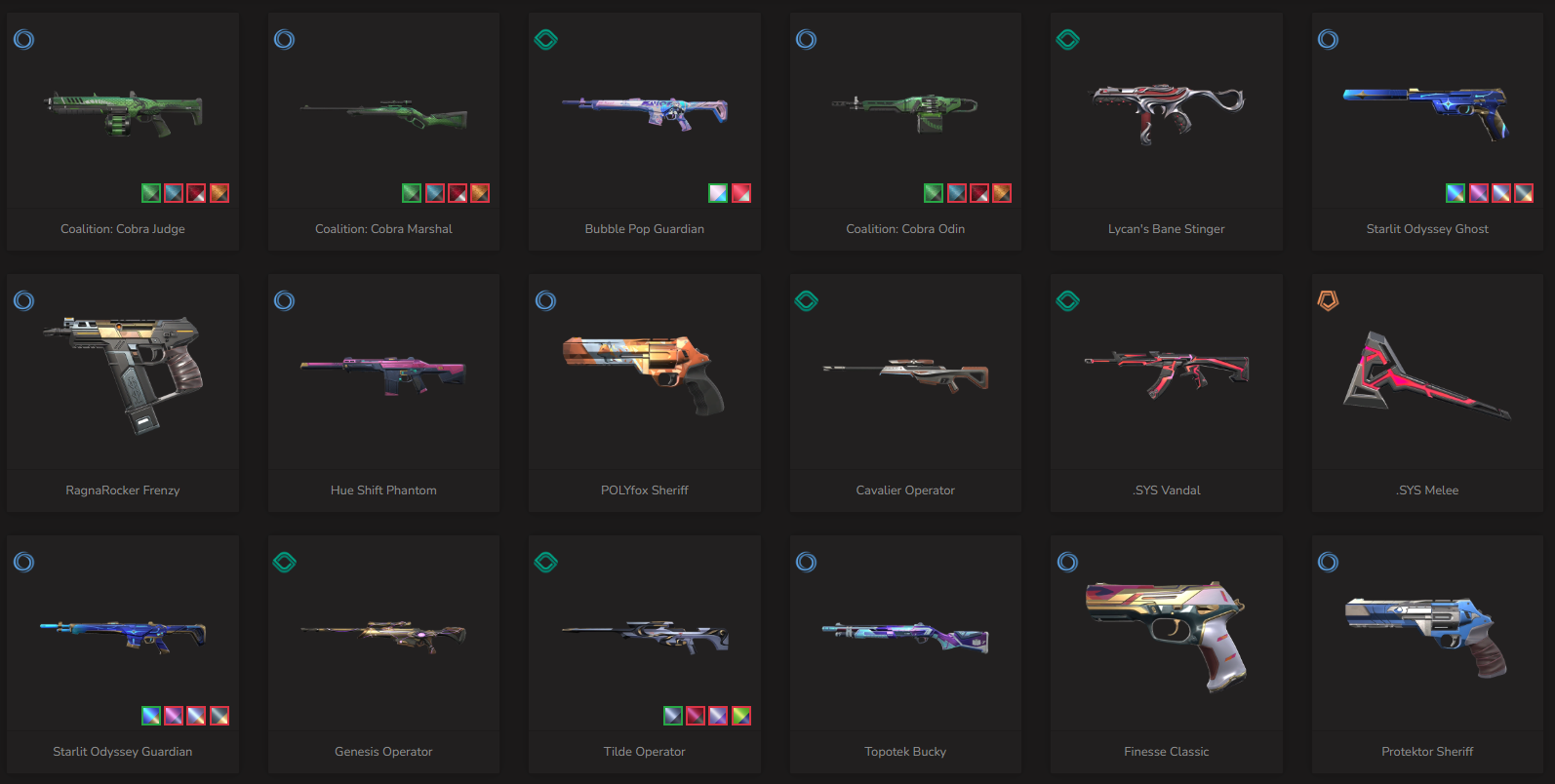Select the orange color variant for Cobra Marshal

(480, 193)
